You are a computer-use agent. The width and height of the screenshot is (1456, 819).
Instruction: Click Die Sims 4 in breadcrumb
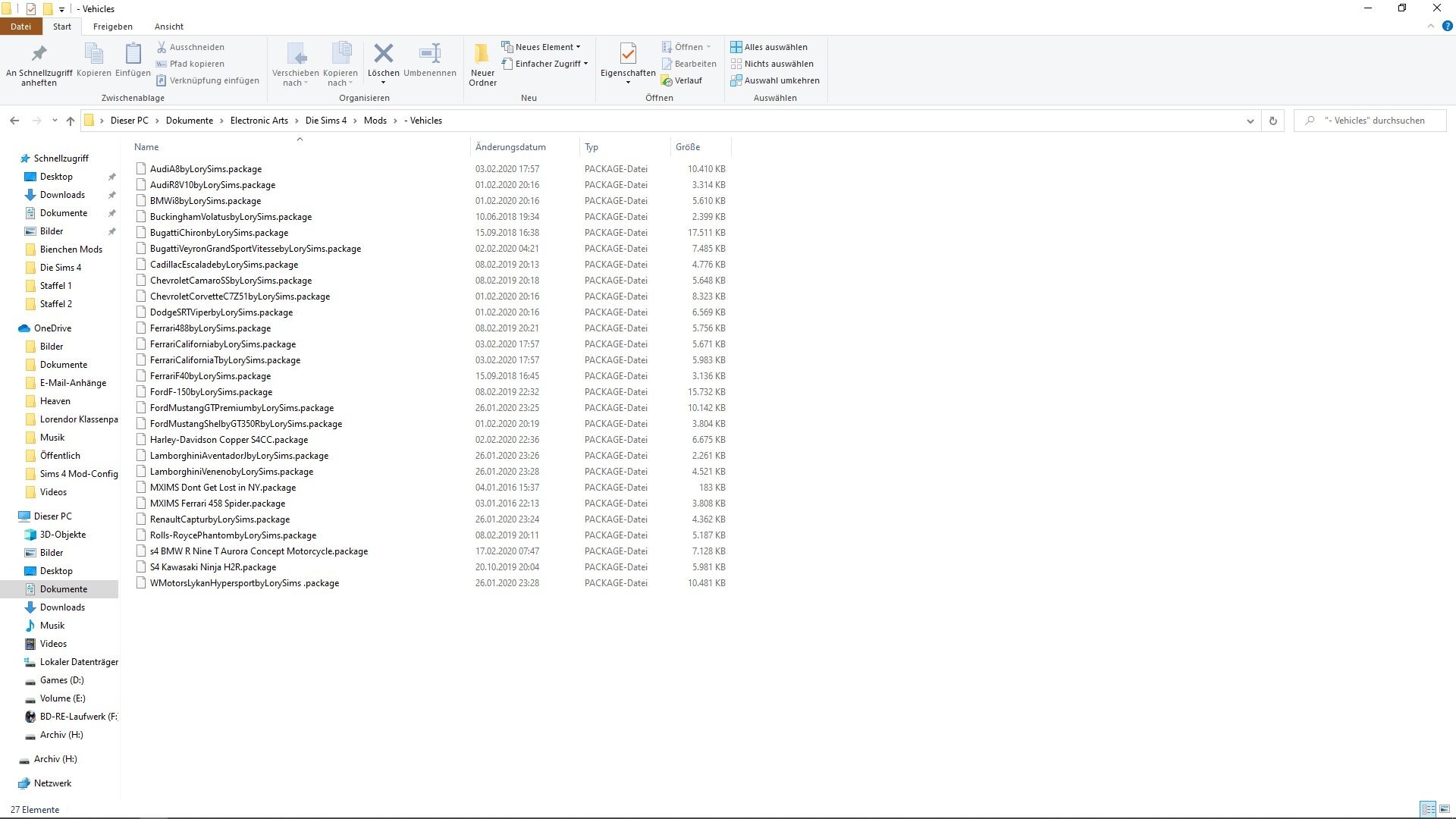click(326, 121)
